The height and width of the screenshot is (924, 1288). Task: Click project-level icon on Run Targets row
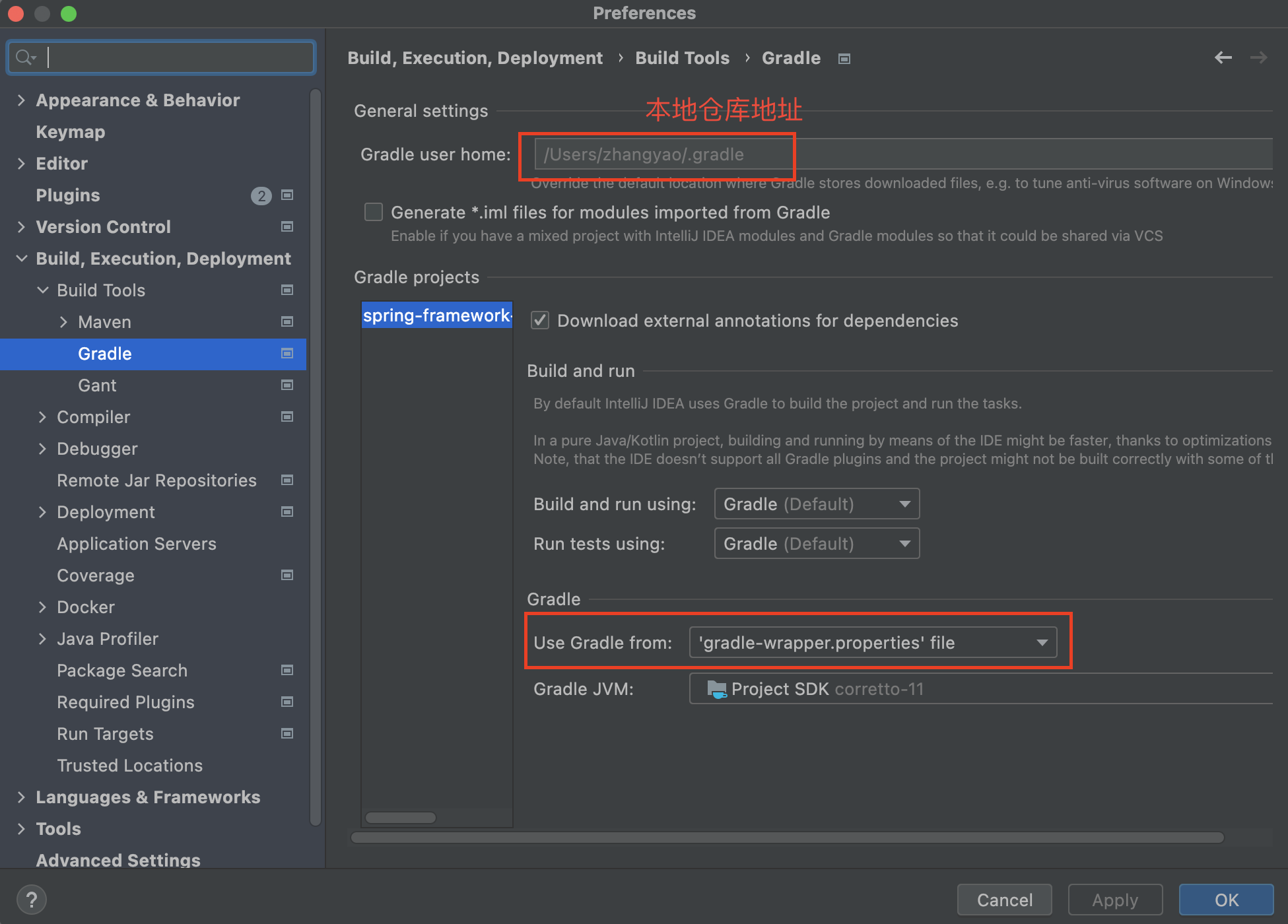click(287, 734)
